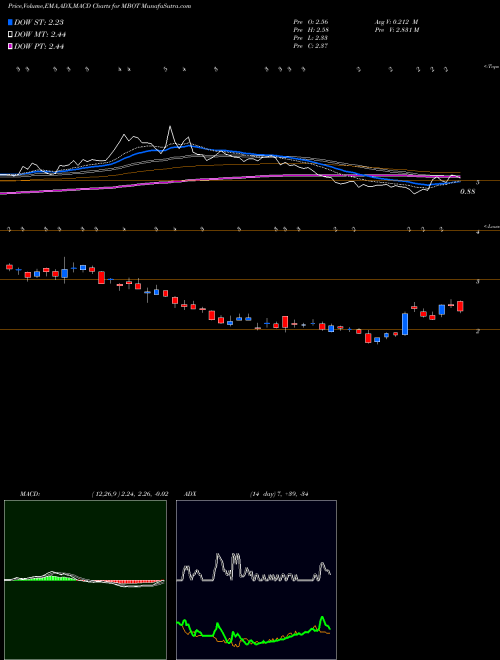
Task: Click the 'Pre C: 2.37' close value
Action: click(311, 46)
